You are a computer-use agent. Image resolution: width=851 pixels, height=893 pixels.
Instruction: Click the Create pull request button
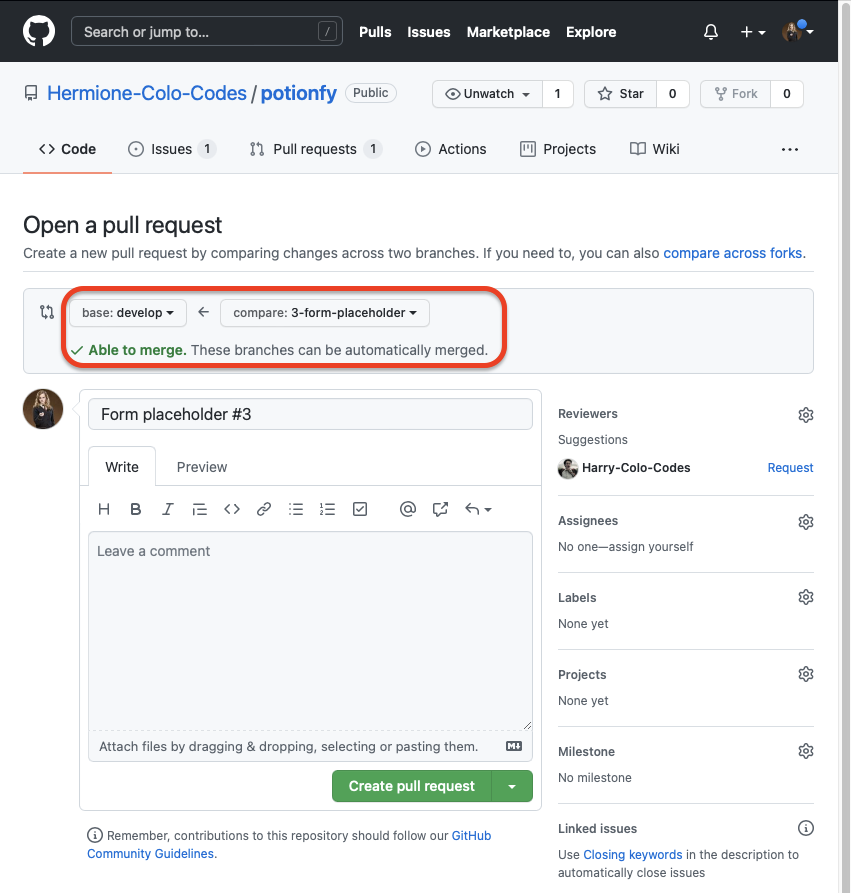tap(411, 786)
